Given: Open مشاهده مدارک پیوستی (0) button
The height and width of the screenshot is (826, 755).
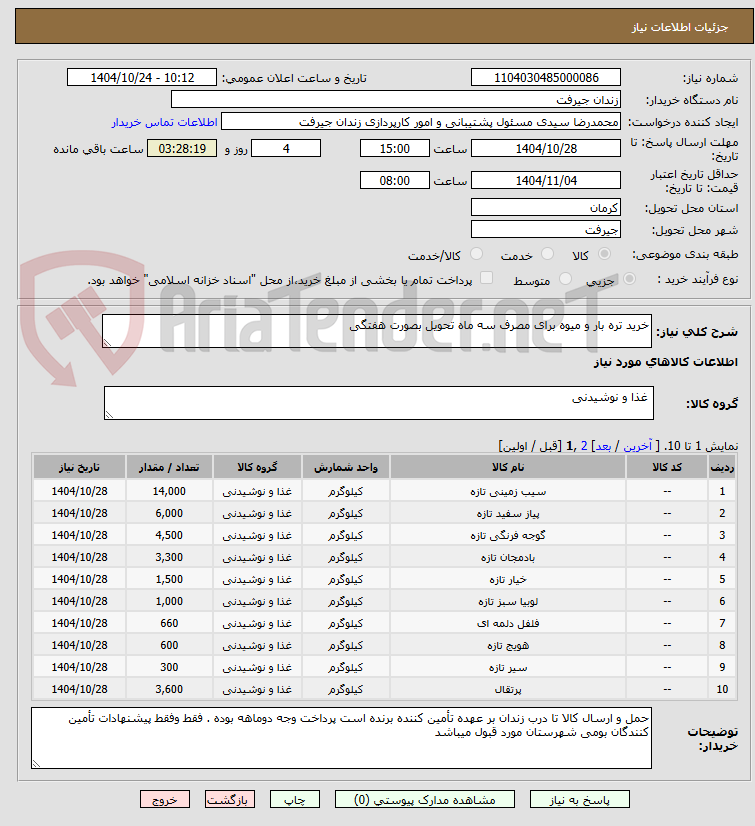Looking at the screenshot, I should coord(425,800).
